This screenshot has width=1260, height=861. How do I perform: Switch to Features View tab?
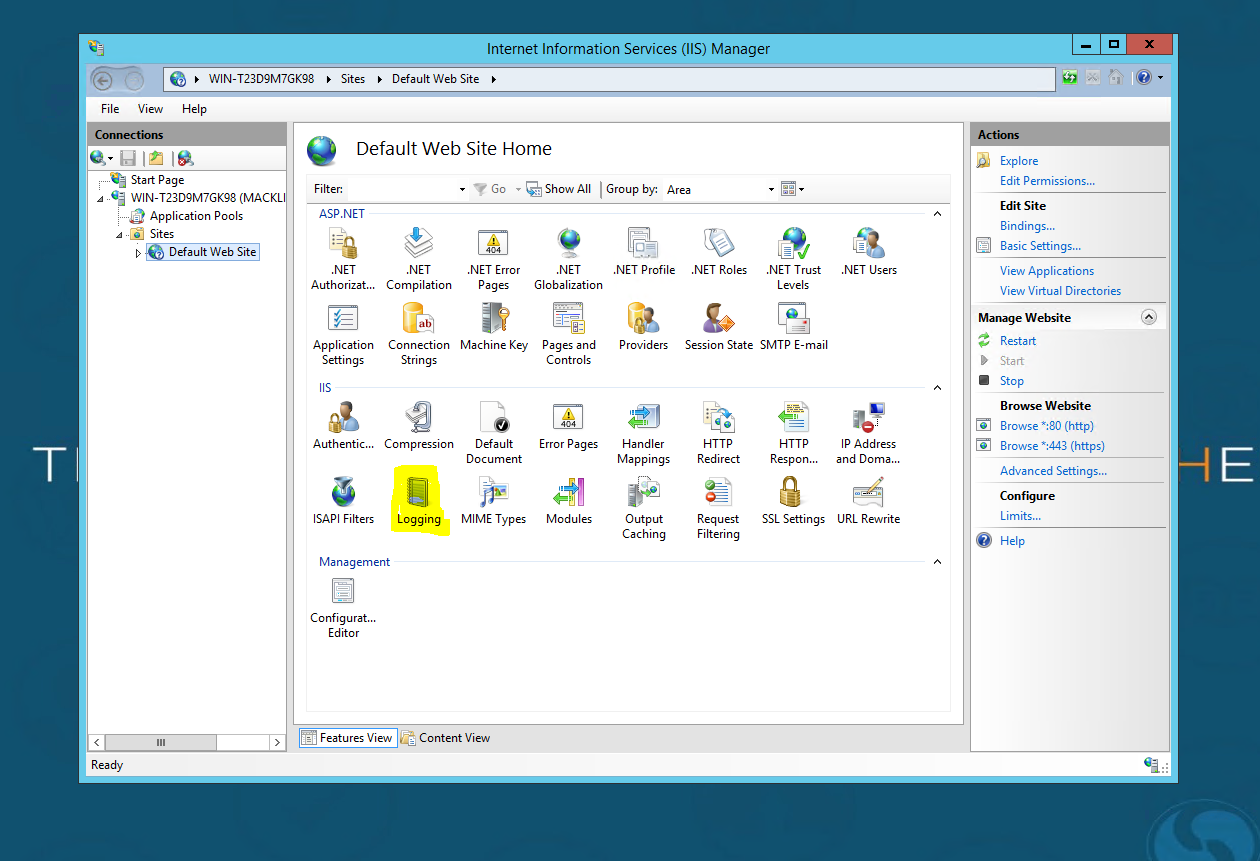pos(347,738)
